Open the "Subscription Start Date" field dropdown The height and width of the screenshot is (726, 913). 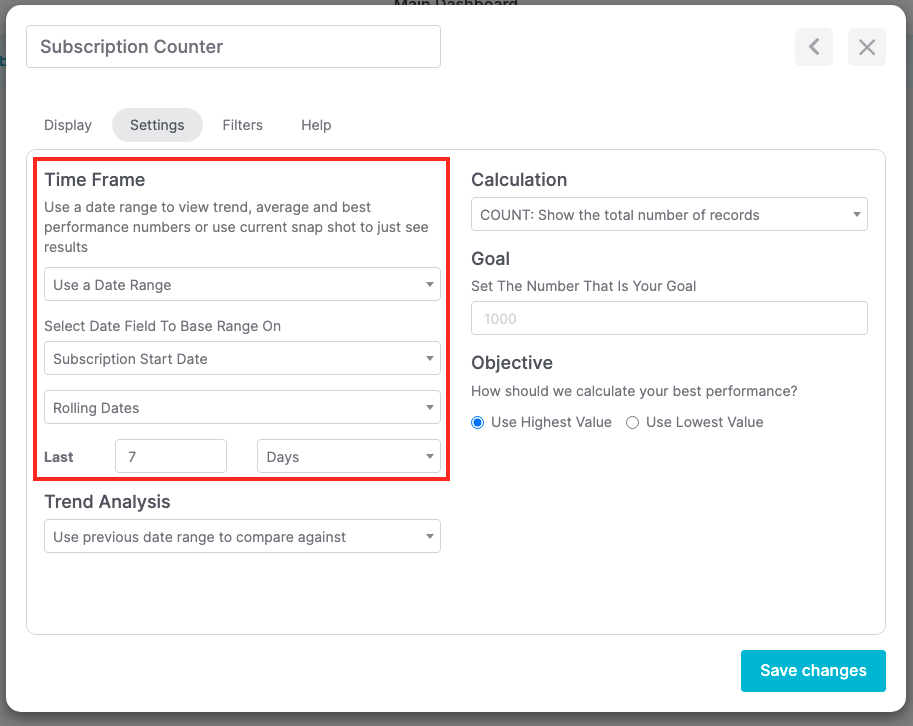tap(242, 358)
